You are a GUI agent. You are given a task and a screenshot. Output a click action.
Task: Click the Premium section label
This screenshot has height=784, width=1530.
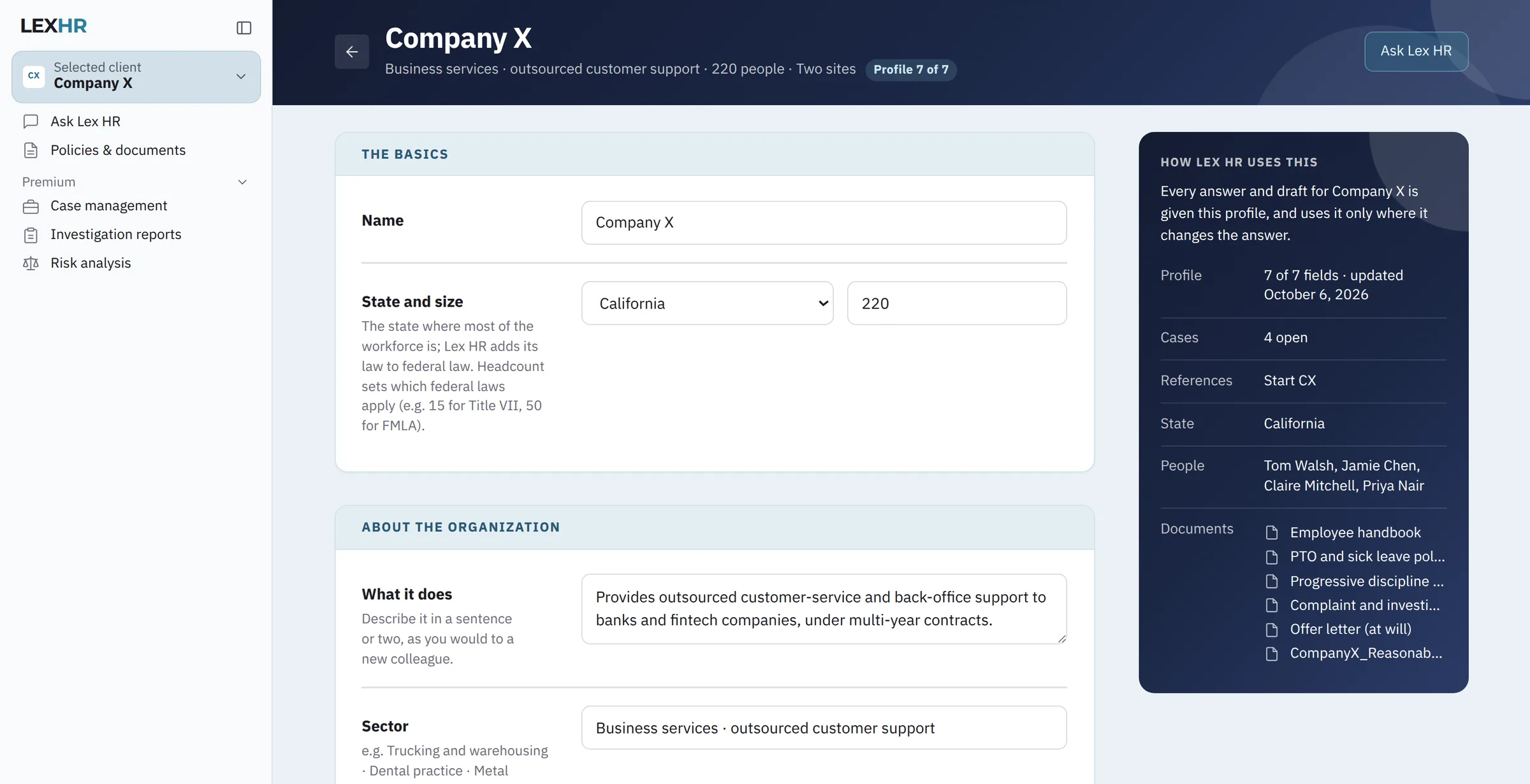tap(48, 182)
